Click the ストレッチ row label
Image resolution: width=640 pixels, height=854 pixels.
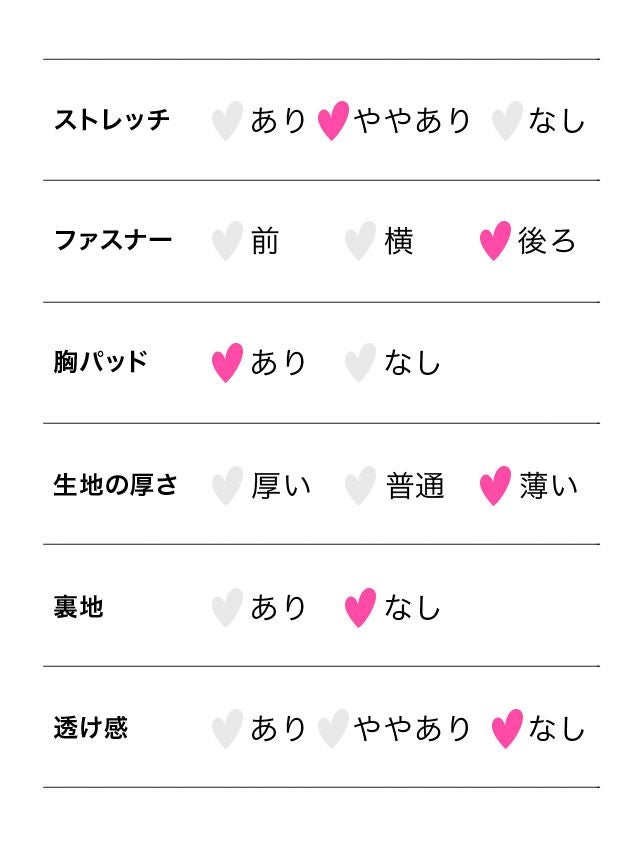pyautogui.click(x=112, y=120)
